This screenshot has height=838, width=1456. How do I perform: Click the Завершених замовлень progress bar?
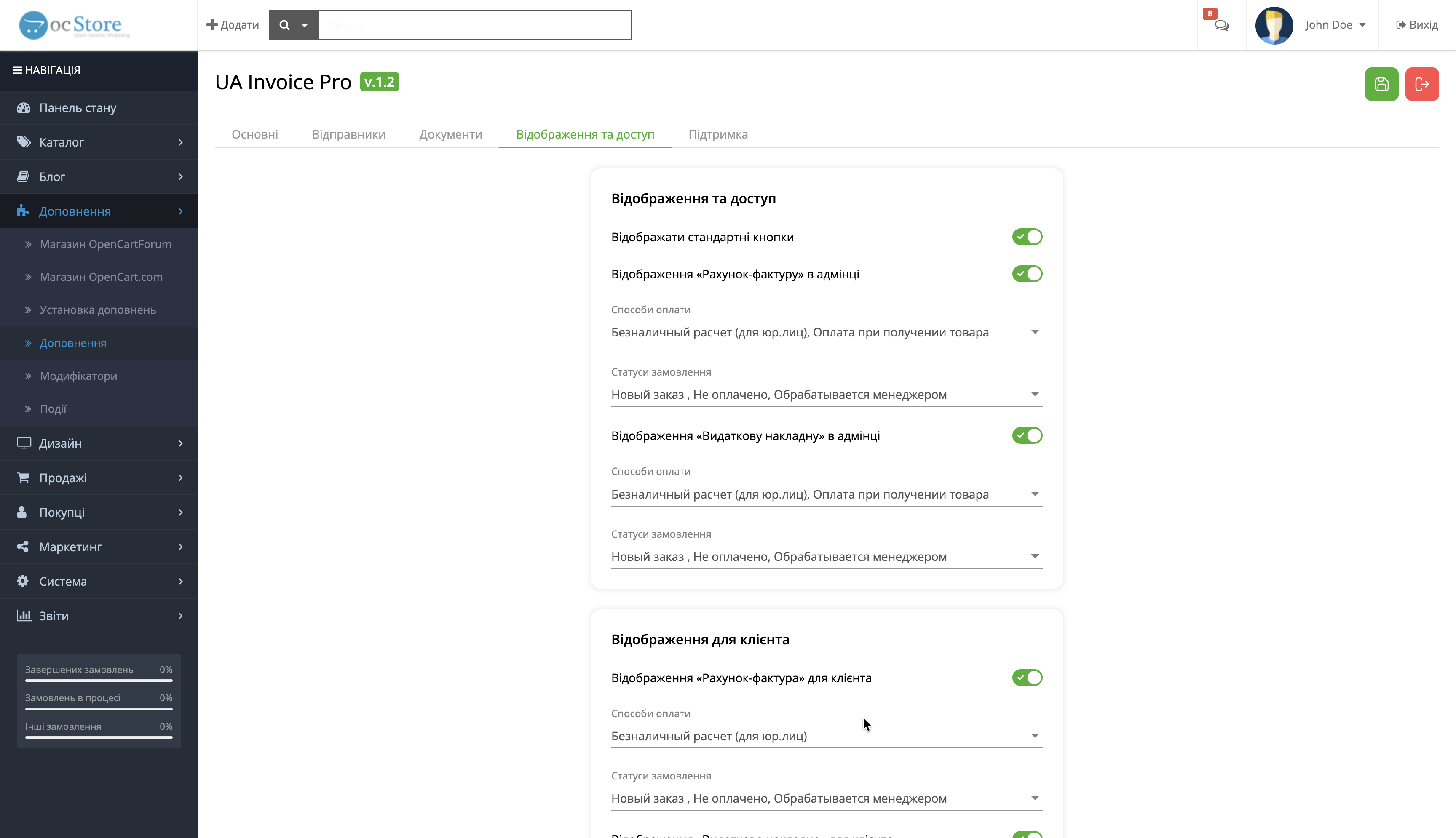98,680
